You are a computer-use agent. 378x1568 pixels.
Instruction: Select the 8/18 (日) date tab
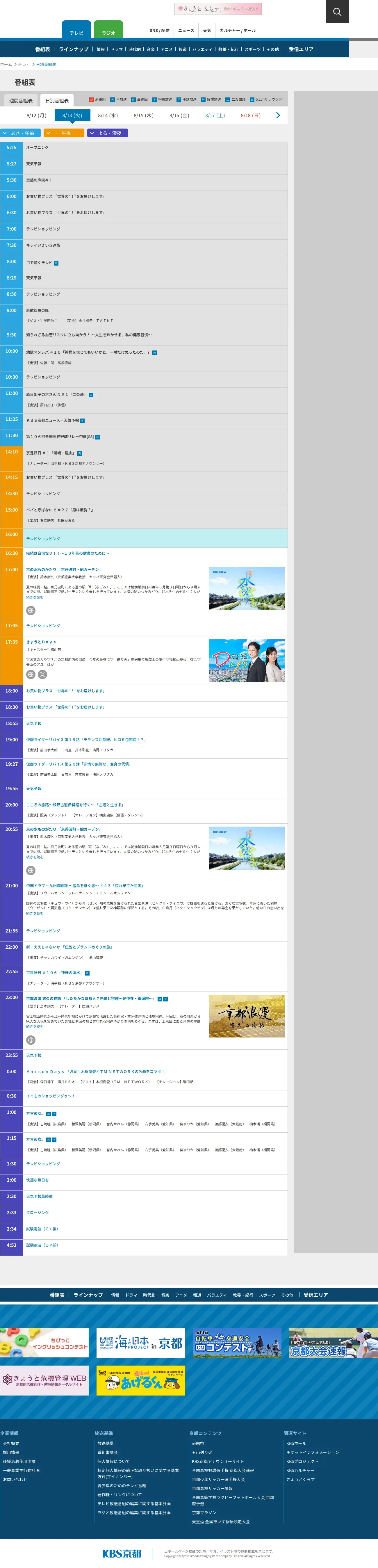click(250, 116)
